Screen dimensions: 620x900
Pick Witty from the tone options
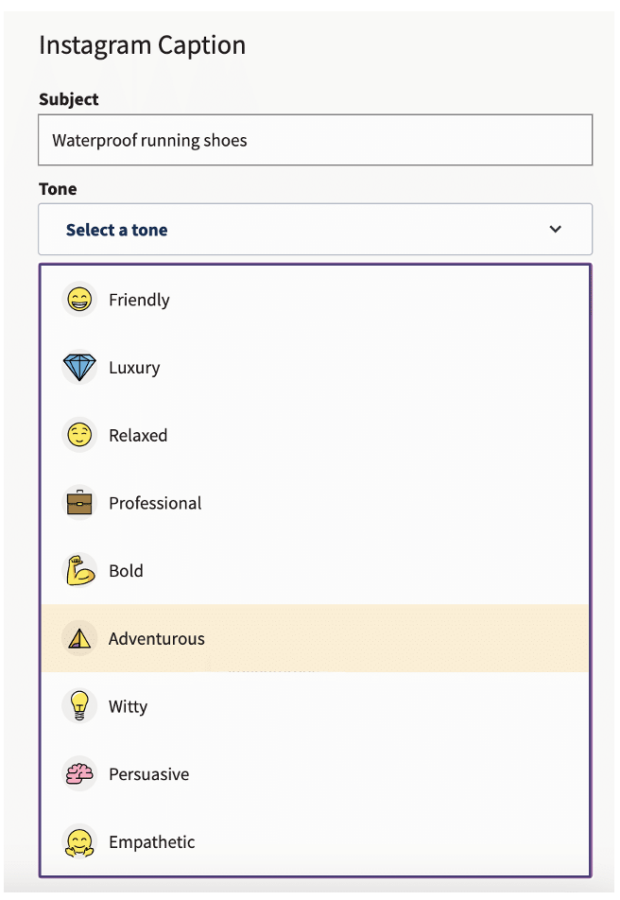pyautogui.click(x=315, y=706)
